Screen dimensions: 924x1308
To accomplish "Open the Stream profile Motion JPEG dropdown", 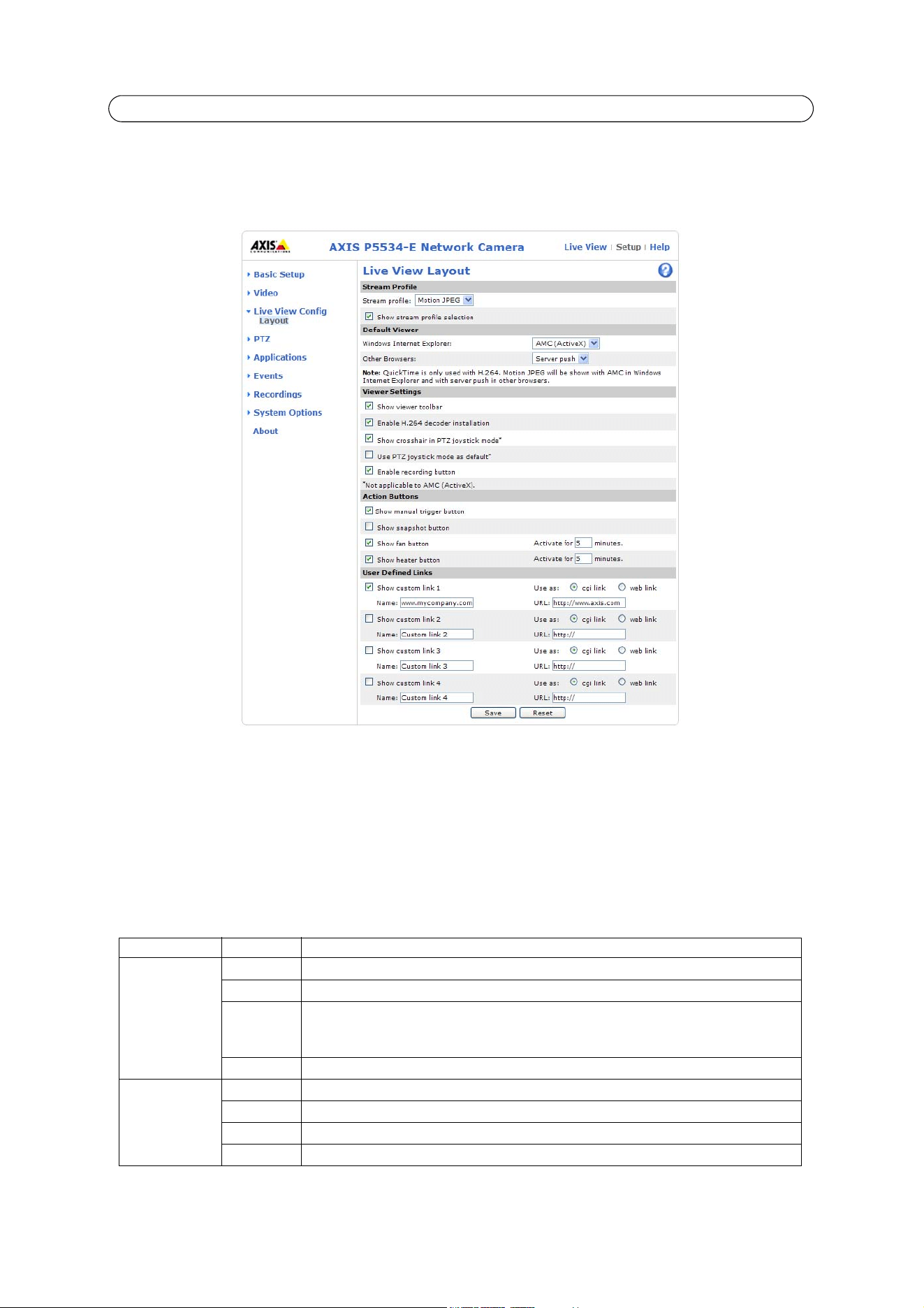I will [444, 300].
